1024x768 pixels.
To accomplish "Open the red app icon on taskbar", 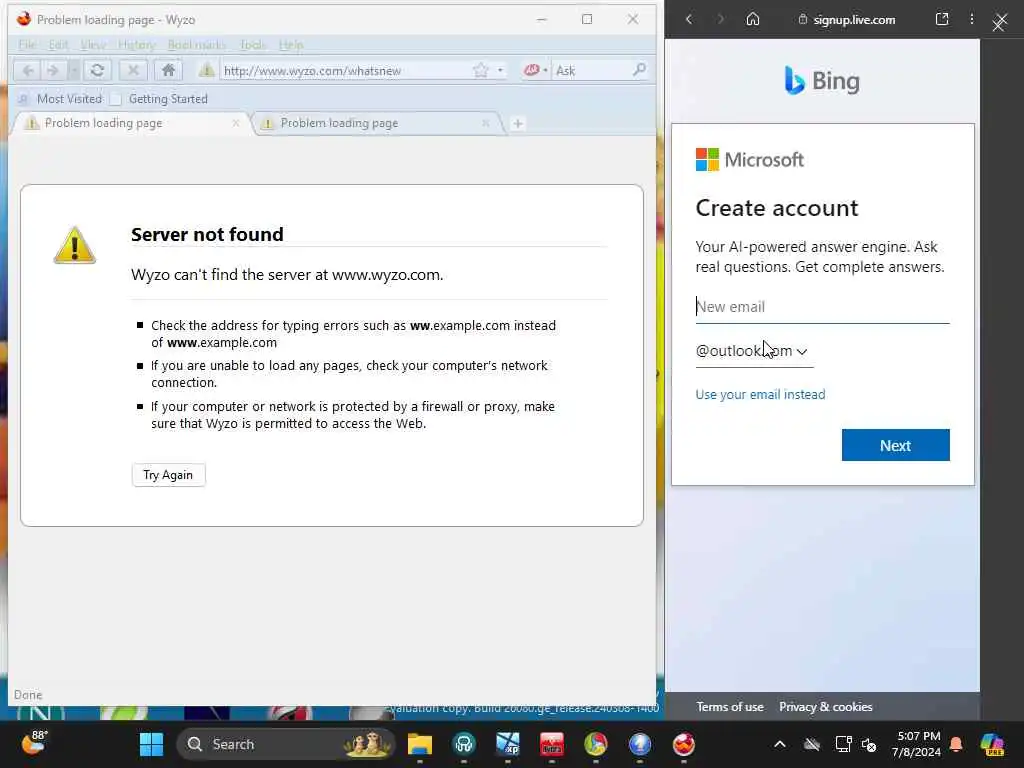I will point(552,744).
